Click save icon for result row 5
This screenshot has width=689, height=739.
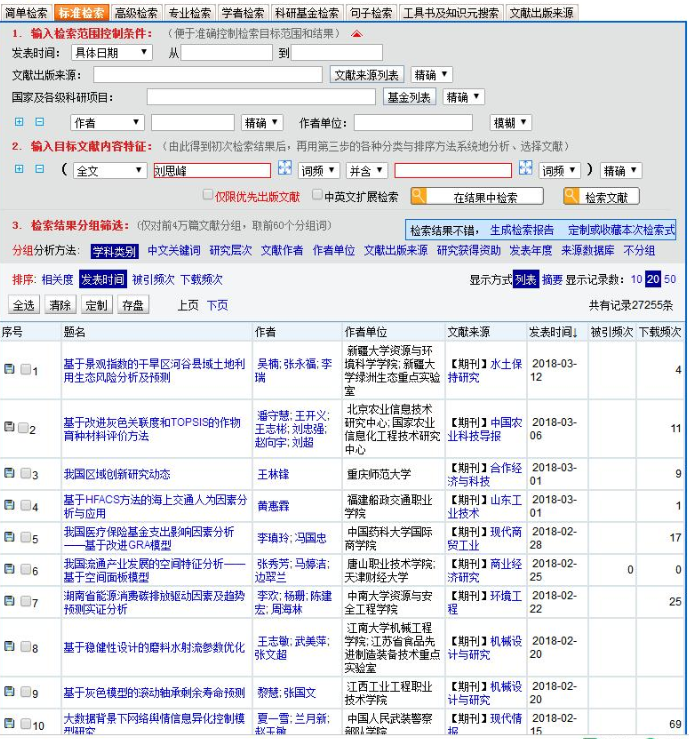(9, 537)
